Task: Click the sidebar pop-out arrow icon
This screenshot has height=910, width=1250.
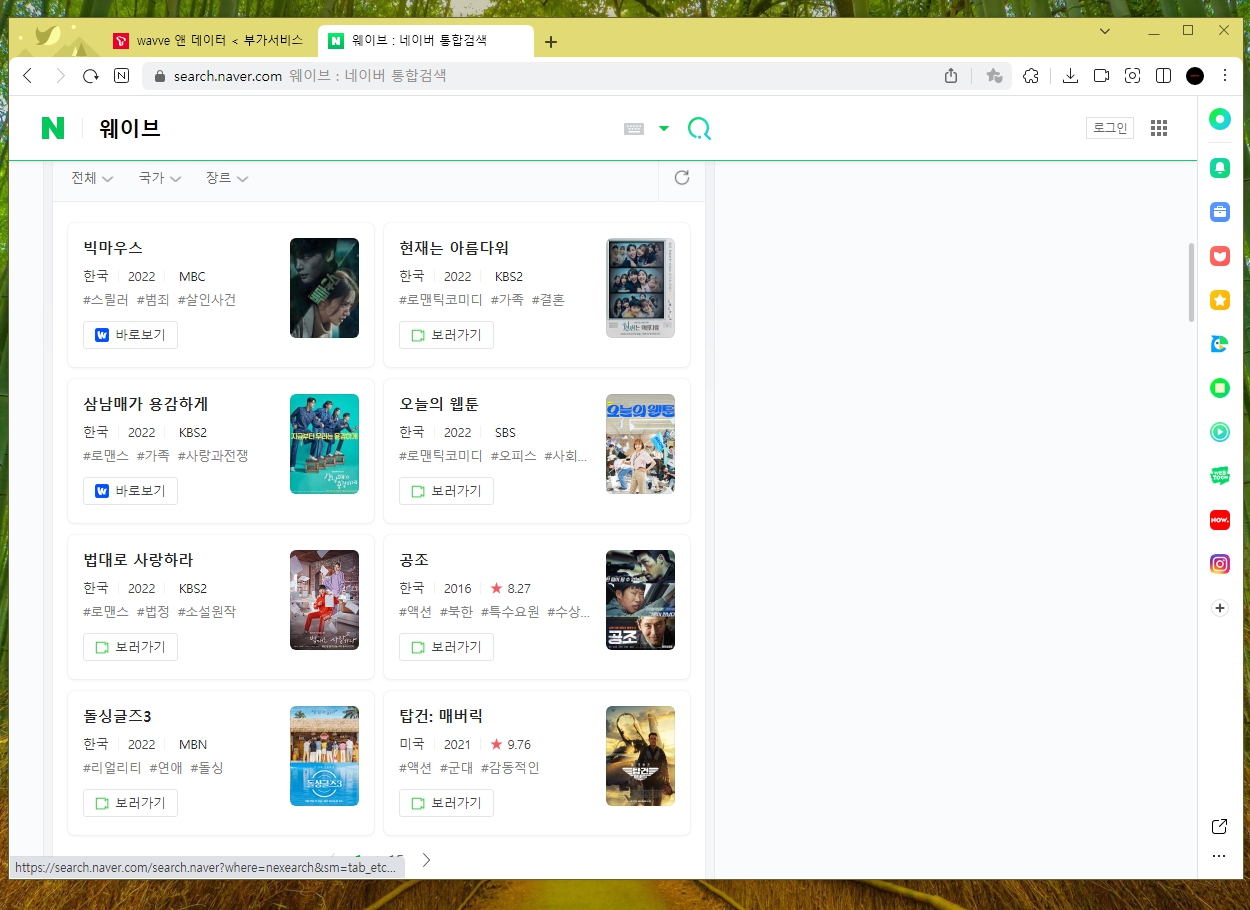Action: click(1219, 826)
